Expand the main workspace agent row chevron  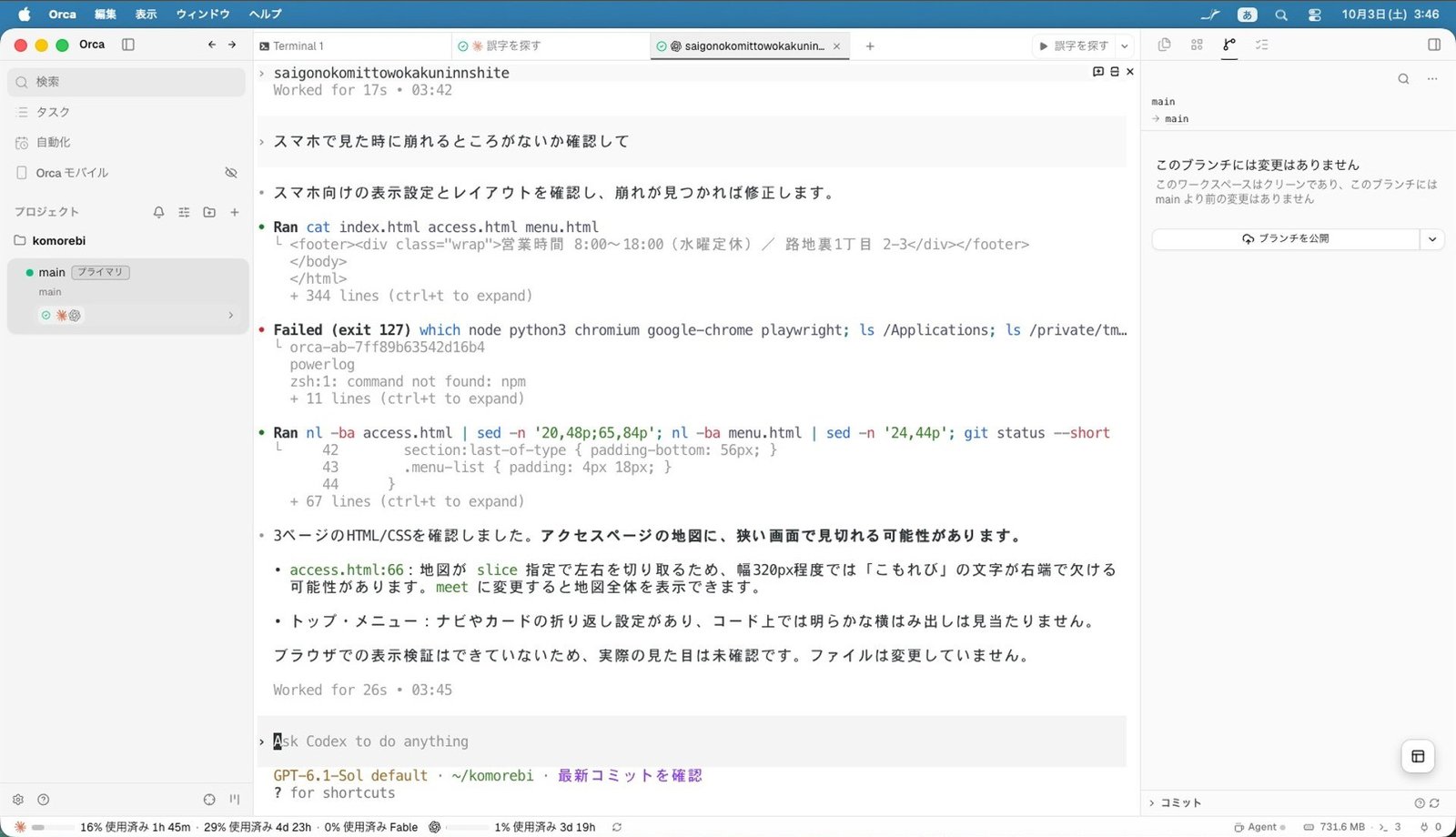pos(231,316)
